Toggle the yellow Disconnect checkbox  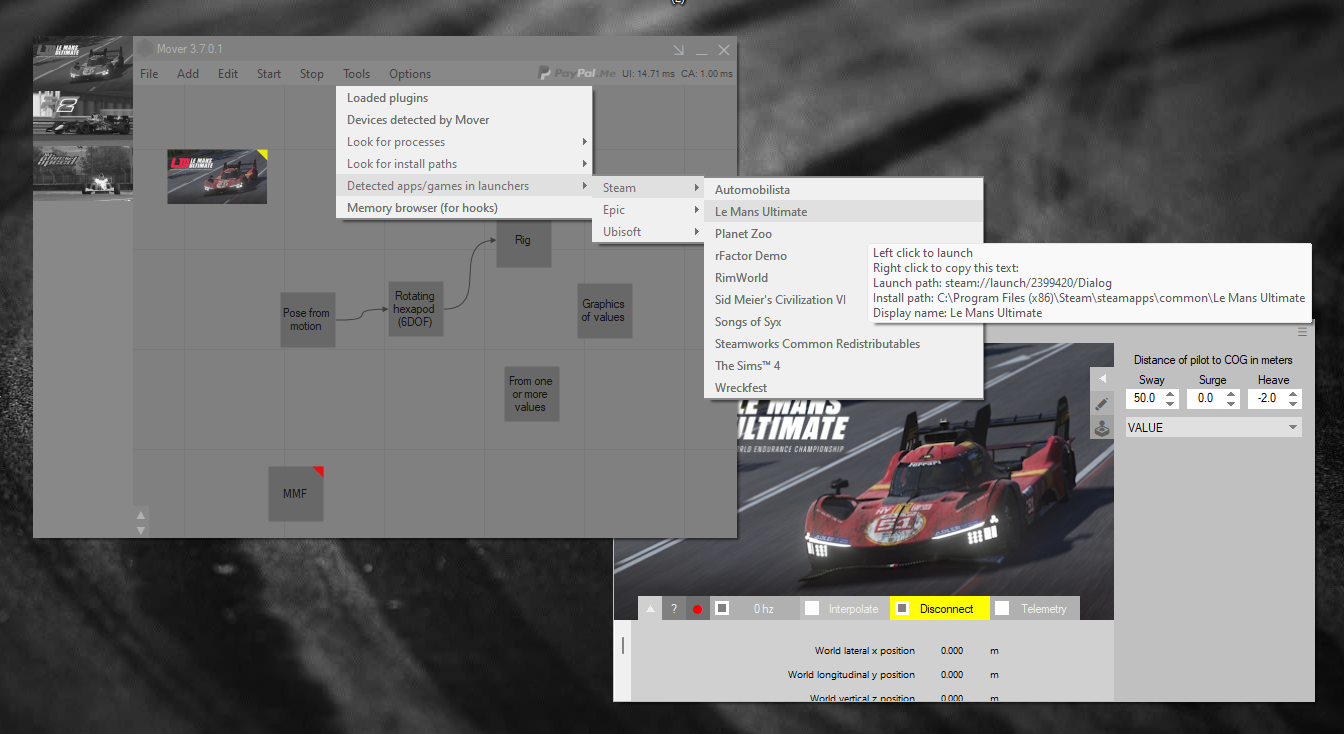902,608
